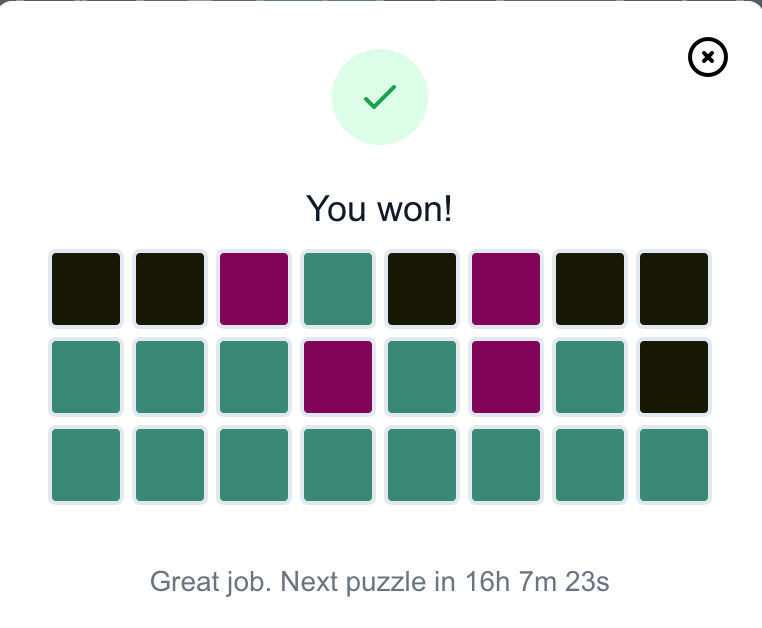Click fourth green tile in bottom row
This screenshot has height=628, width=762.
tap(338, 465)
